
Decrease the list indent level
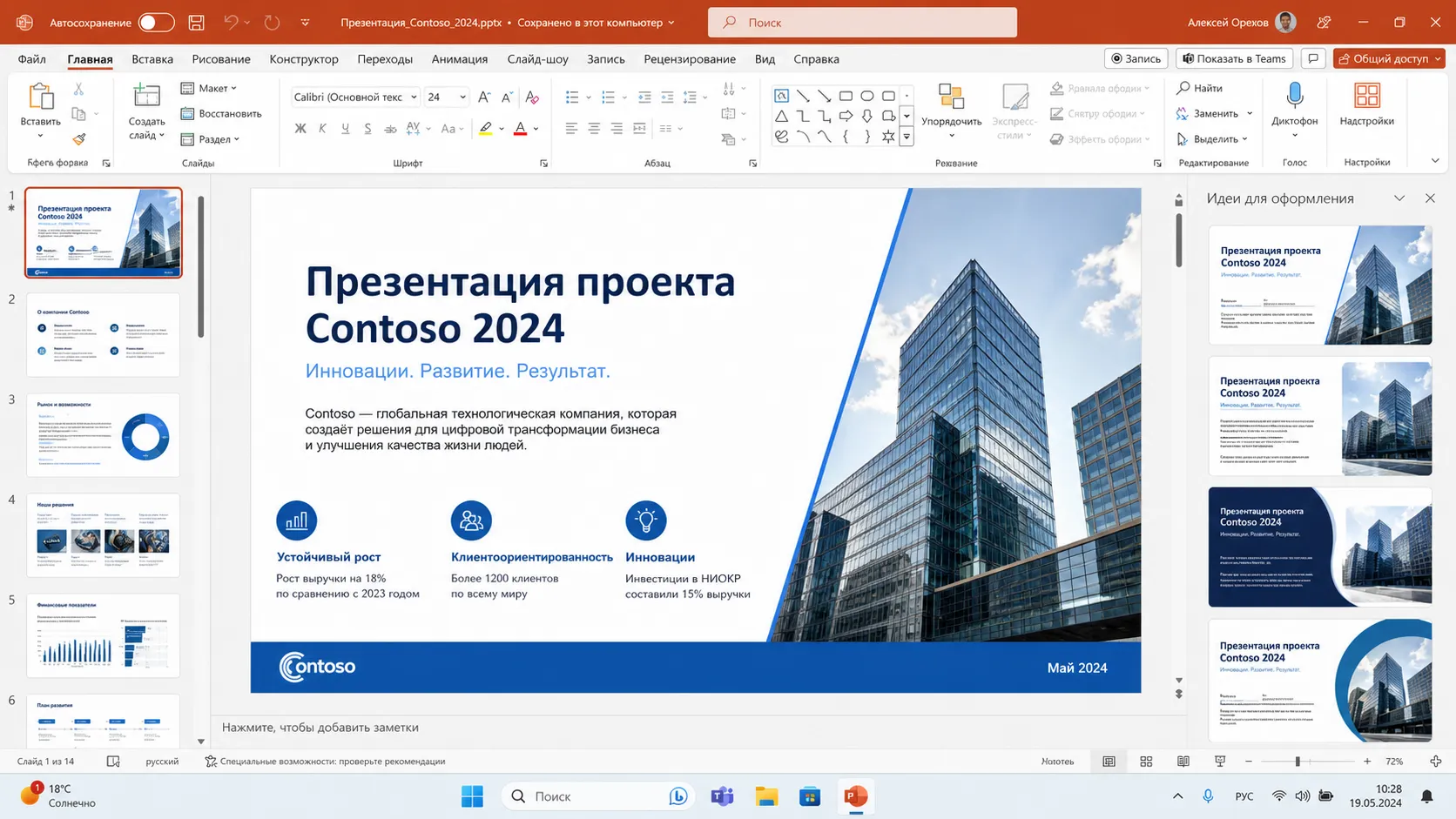644,97
